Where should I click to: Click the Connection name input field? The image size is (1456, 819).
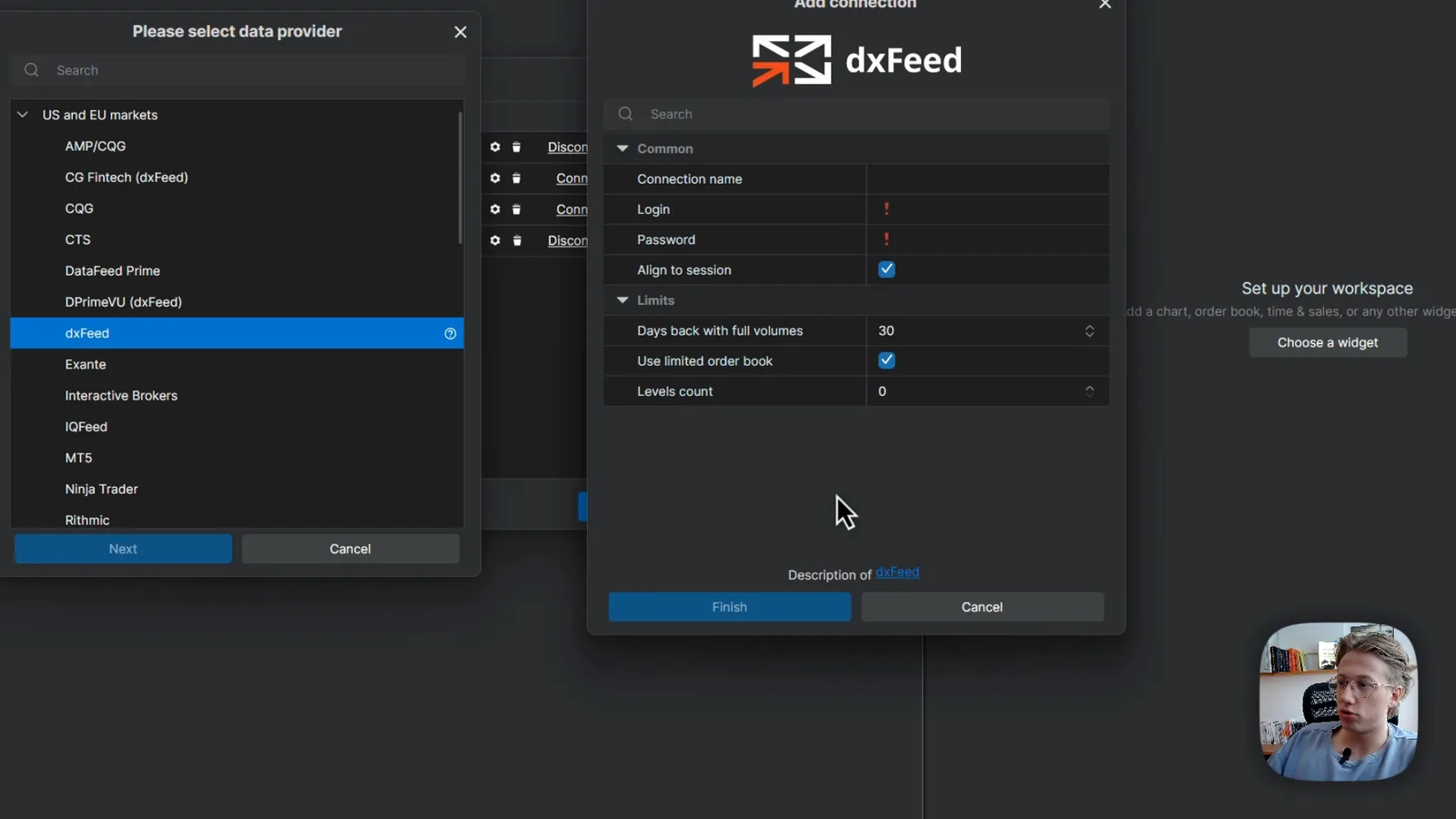point(987,178)
